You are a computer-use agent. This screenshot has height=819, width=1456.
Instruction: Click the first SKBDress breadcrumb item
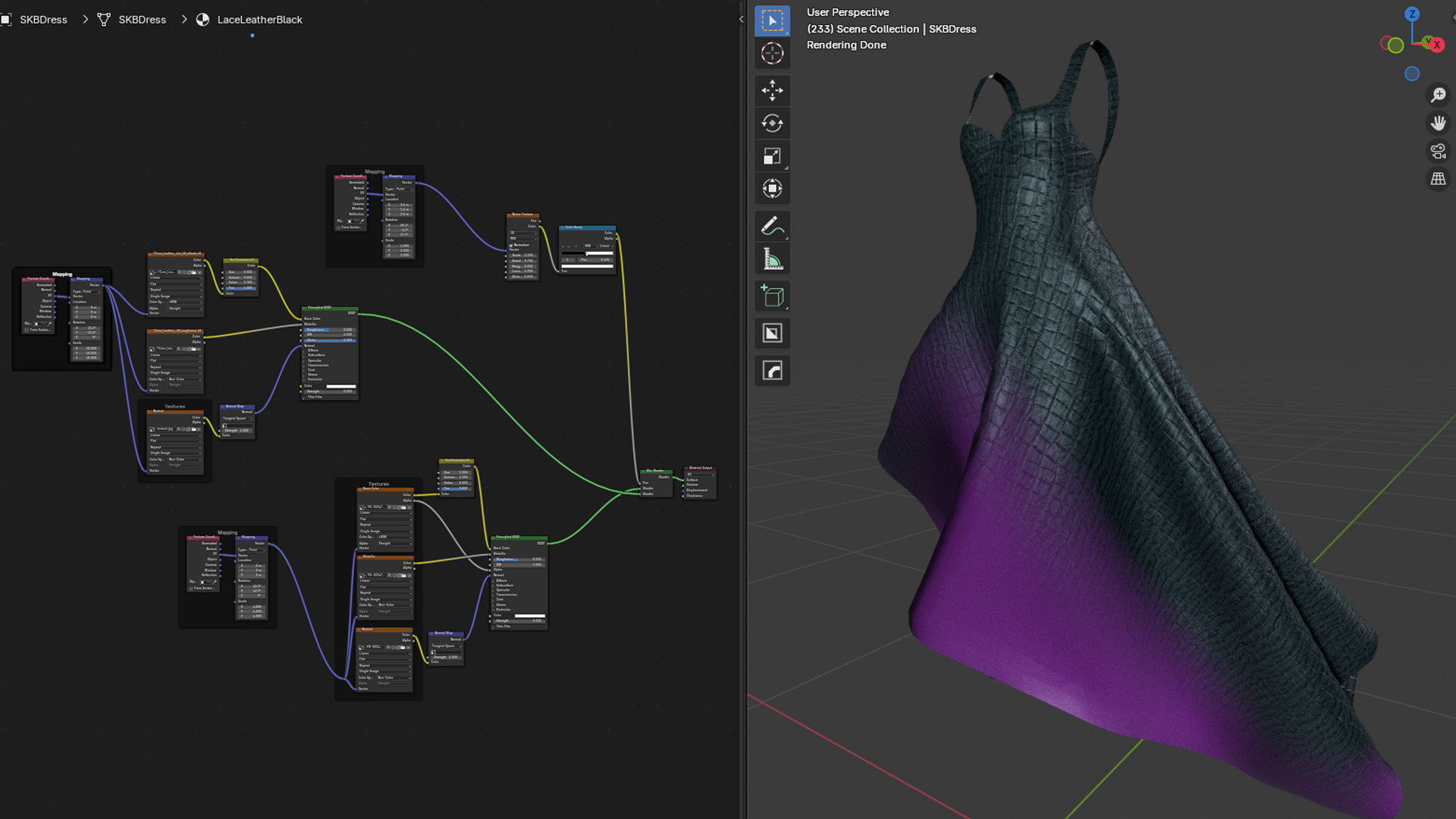tap(43, 20)
